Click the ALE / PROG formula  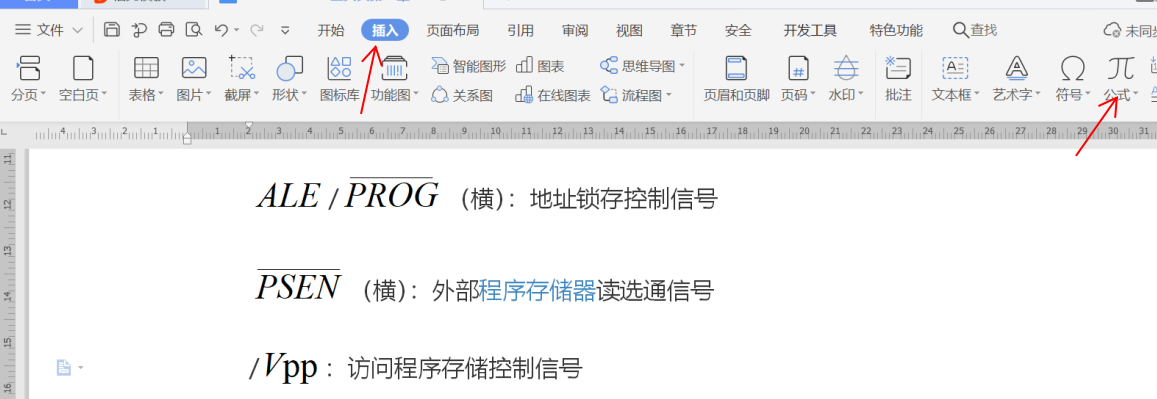click(x=348, y=194)
